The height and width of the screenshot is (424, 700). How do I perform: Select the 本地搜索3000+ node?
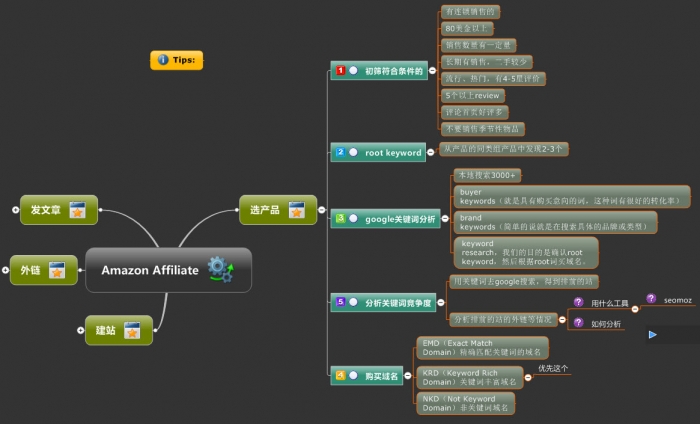coord(487,175)
